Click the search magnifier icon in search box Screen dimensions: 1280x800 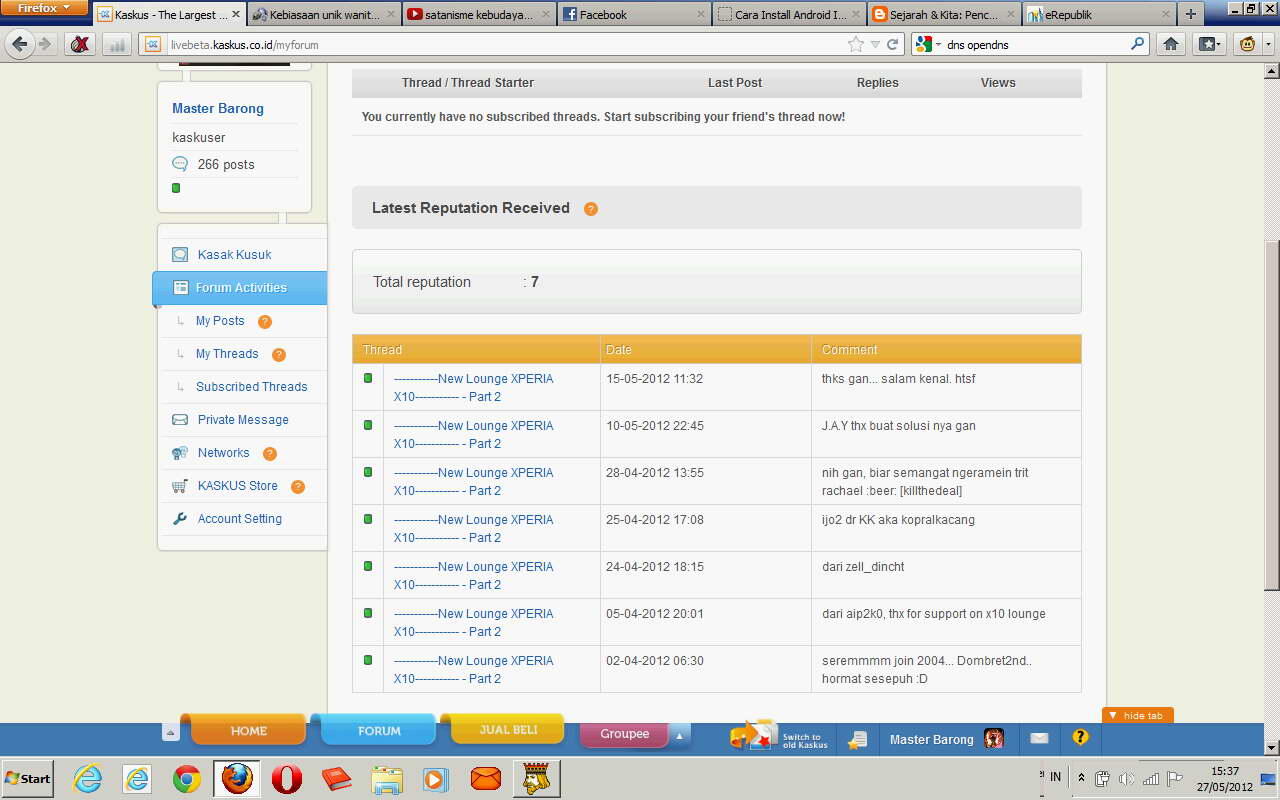pos(1138,44)
